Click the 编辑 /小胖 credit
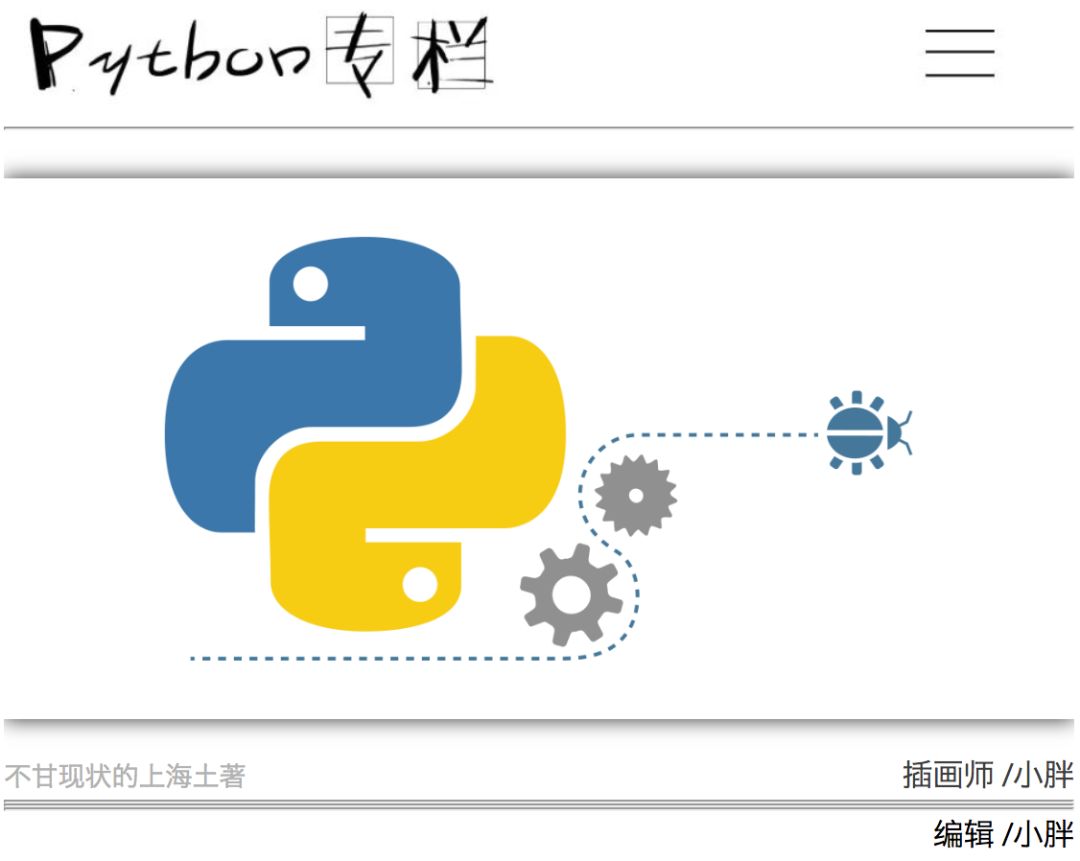This screenshot has width=1080, height=861. coord(1004,833)
